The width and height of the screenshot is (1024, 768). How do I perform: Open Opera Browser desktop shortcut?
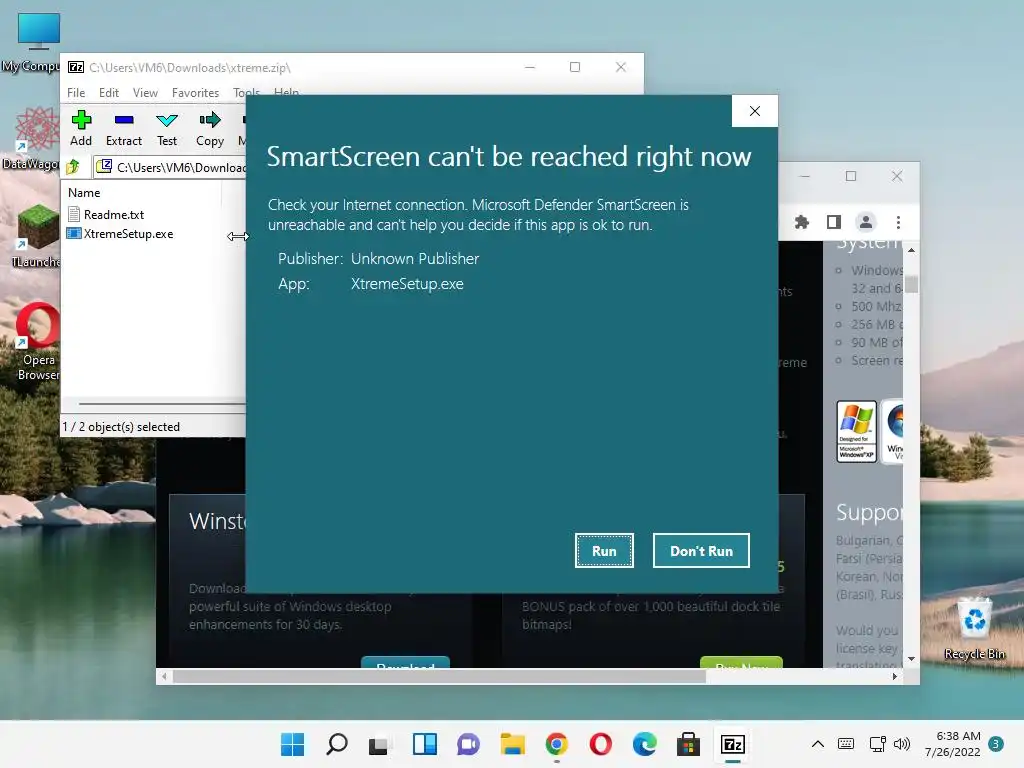(x=38, y=341)
